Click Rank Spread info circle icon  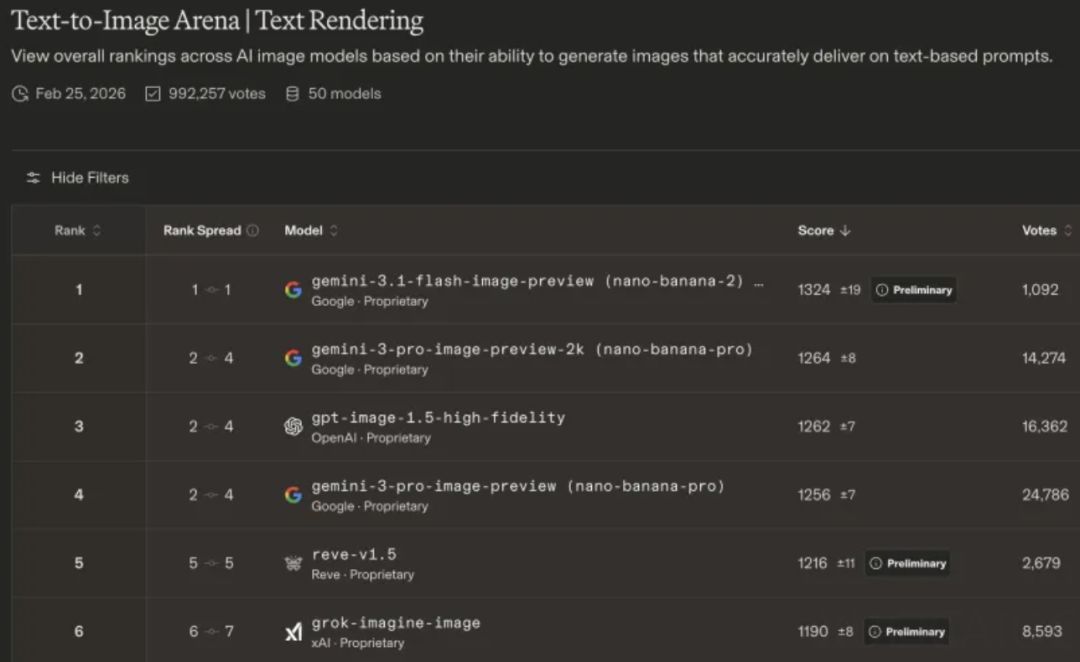pos(252,231)
